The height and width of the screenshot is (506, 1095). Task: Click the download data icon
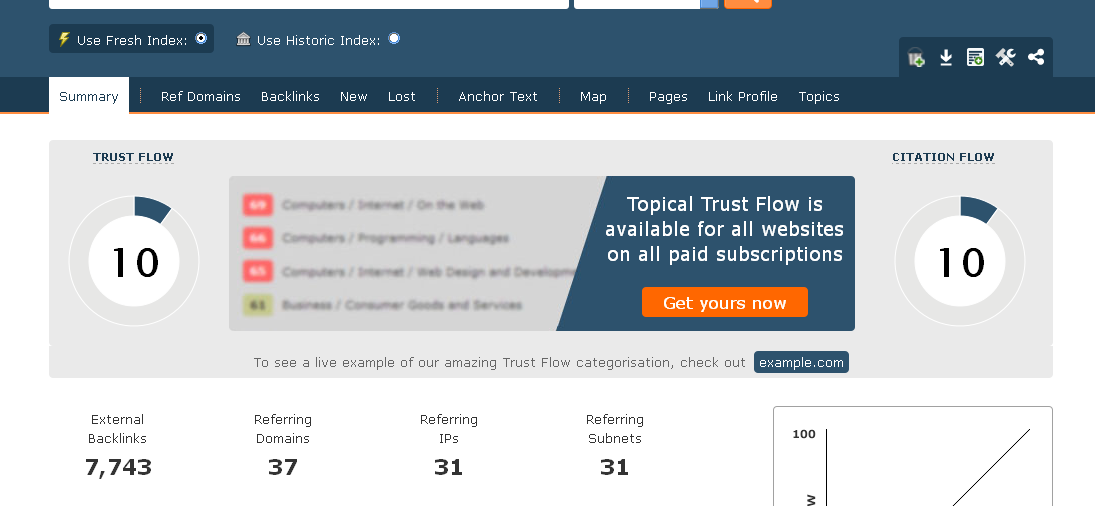(x=946, y=57)
